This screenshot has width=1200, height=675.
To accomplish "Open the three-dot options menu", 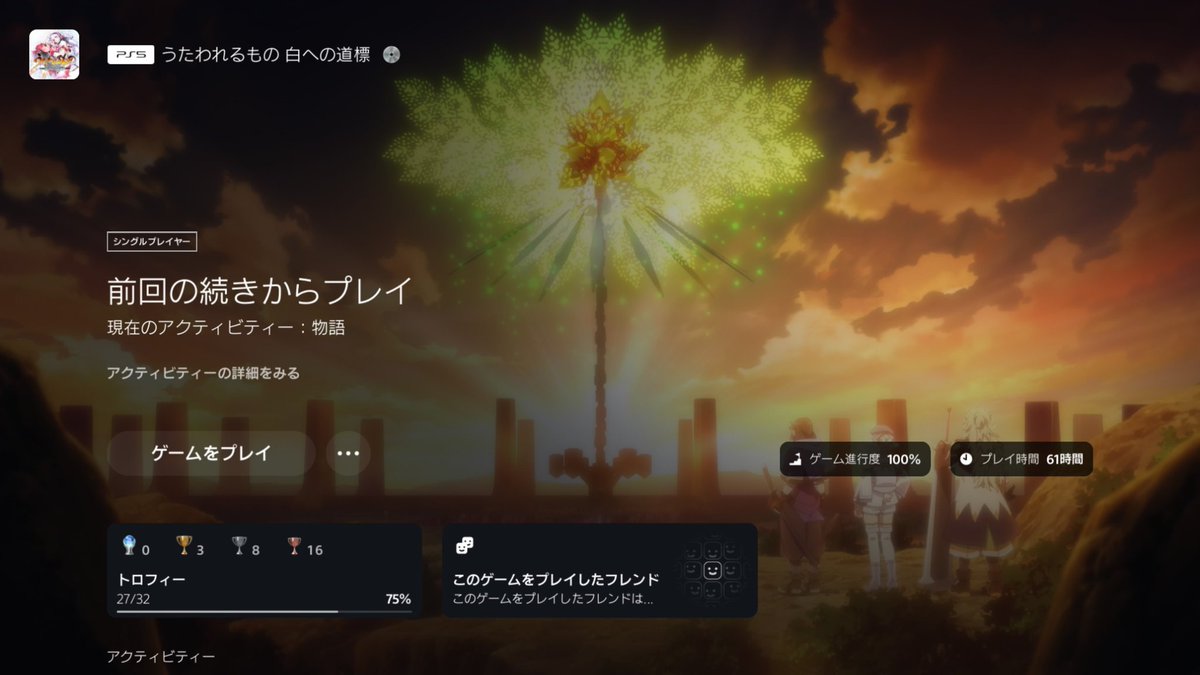I will click(x=348, y=453).
